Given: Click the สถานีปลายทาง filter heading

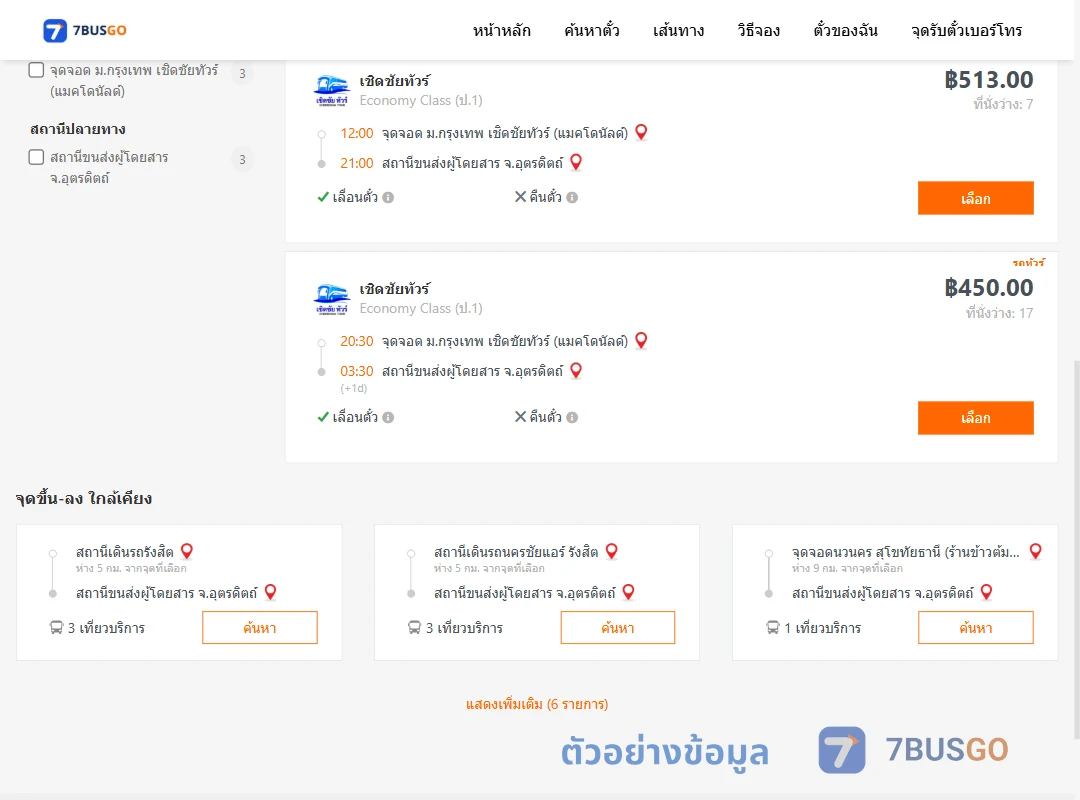Looking at the screenshot, I should pos(78,130).
